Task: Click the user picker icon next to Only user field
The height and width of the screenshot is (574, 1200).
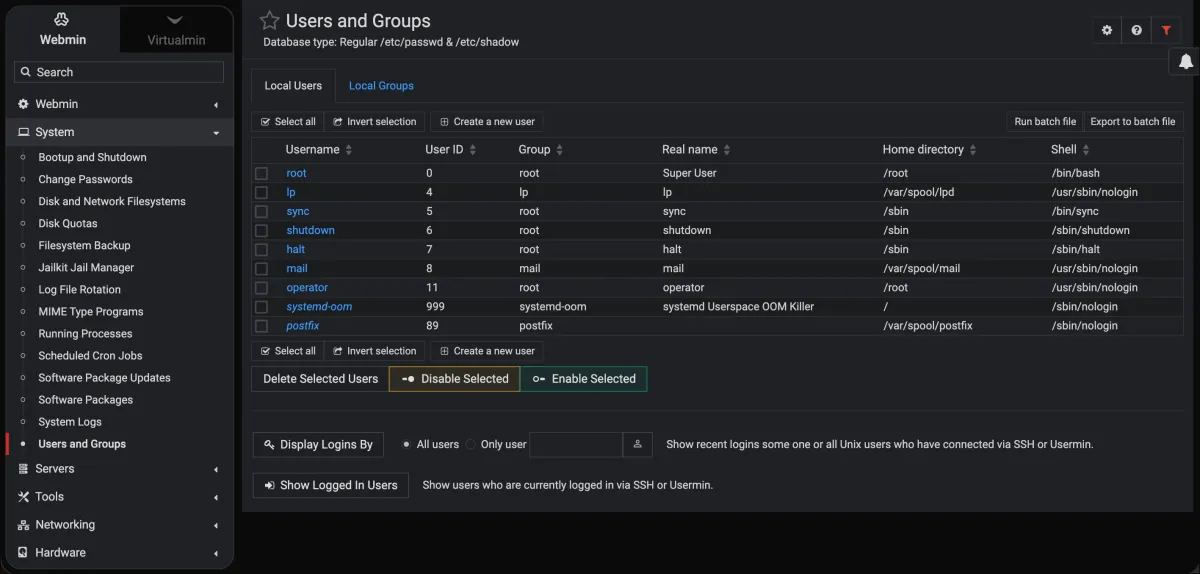Action: tap(637, 444)
